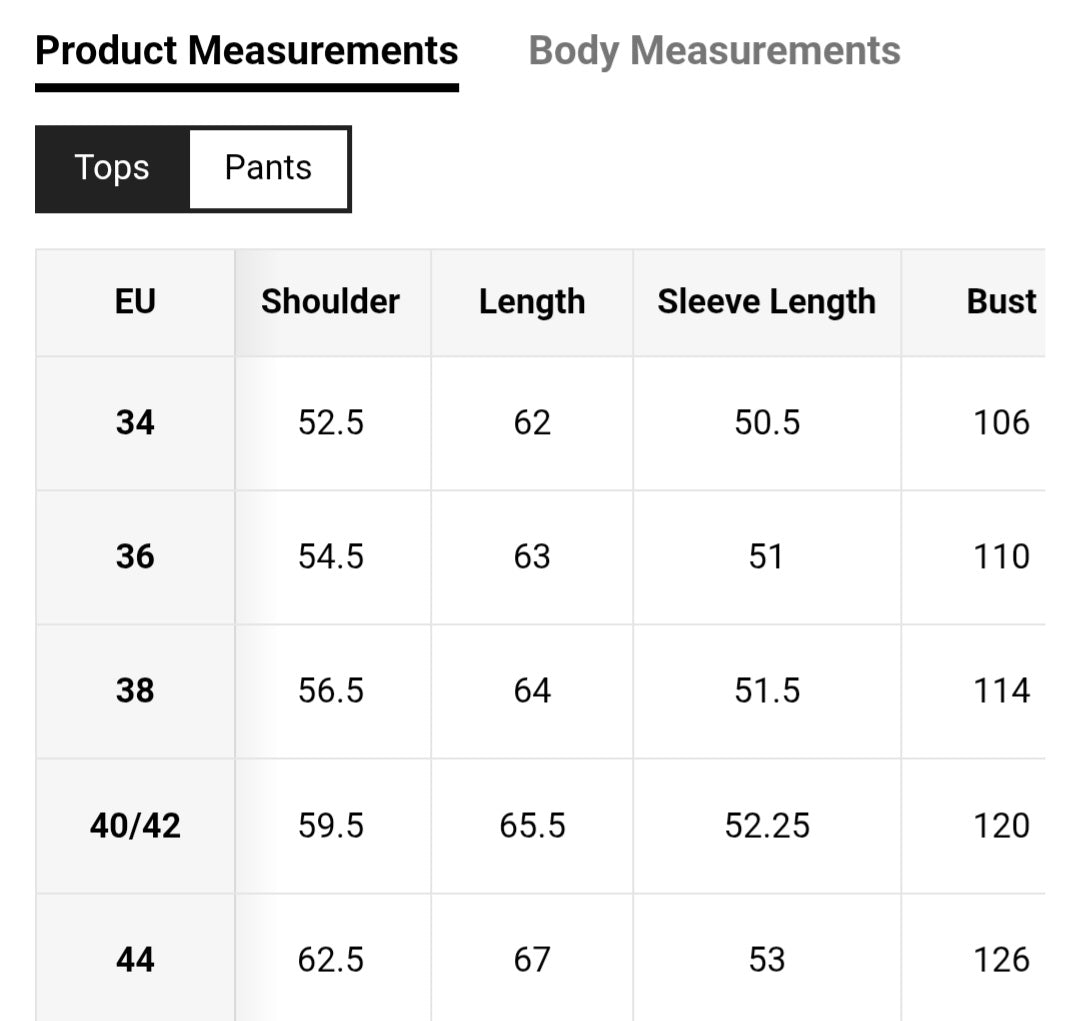Select the EU size 36 row label
The height and width of the screenshot is (1021, 1076).
pos(135,557)
